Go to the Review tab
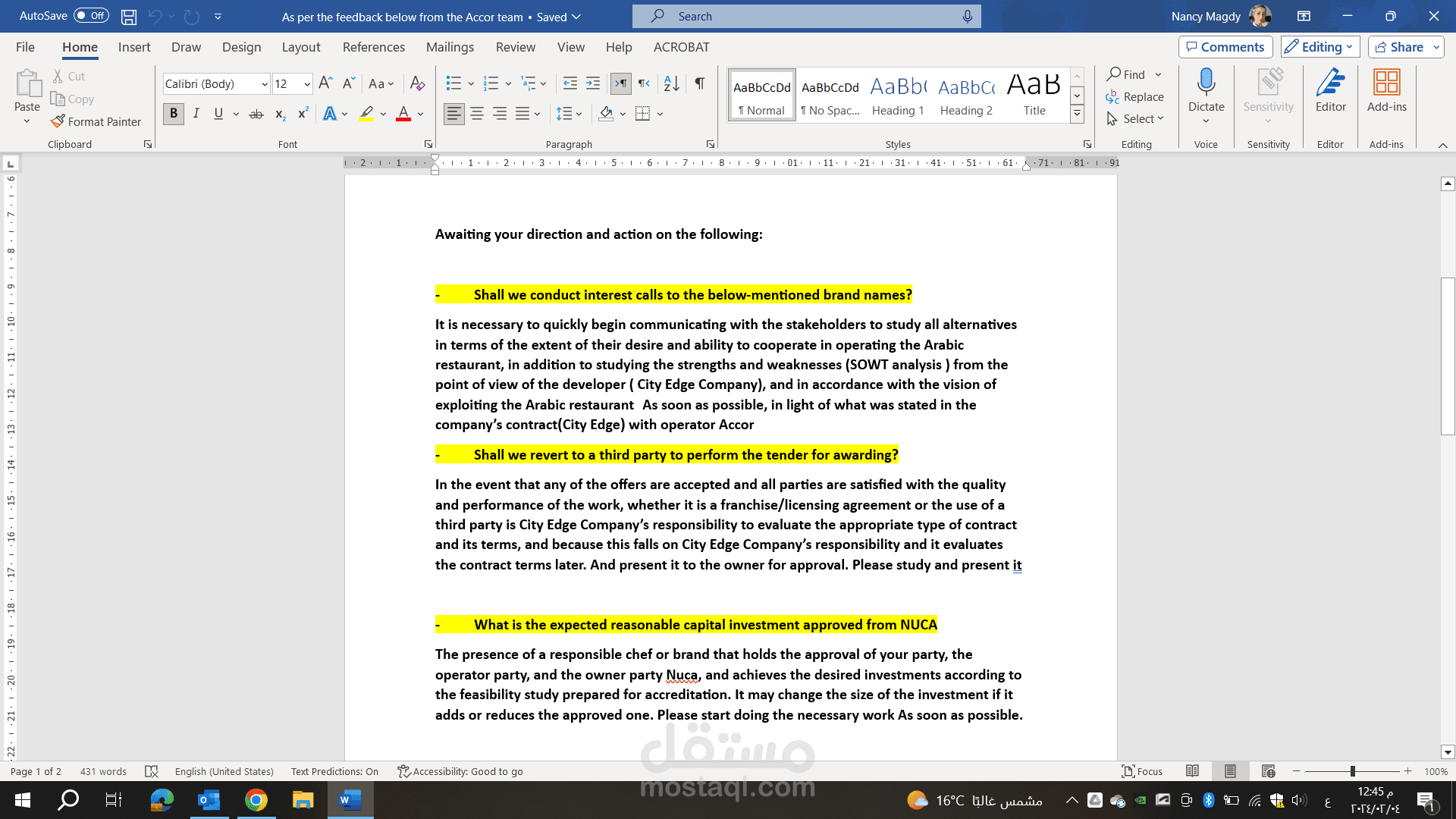 coord(516,47)
